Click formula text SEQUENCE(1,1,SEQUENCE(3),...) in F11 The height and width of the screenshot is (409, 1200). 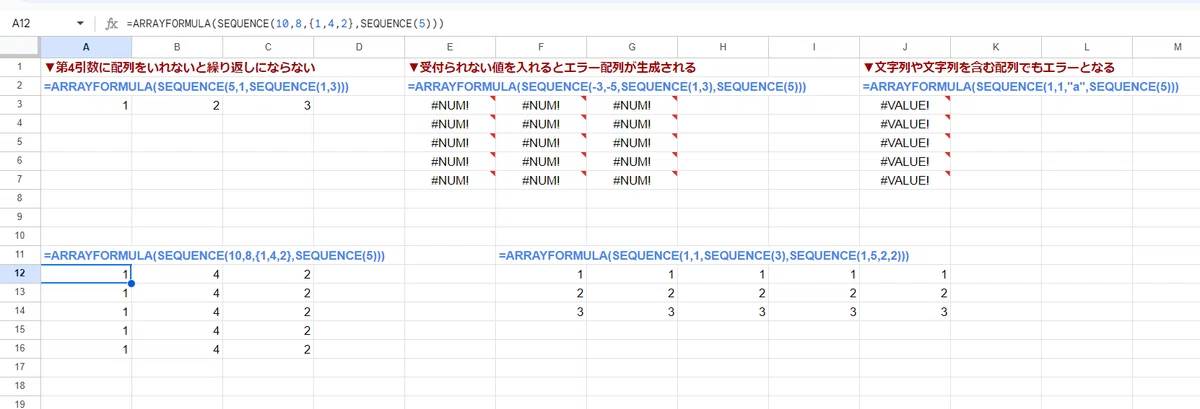pyautogui.click(x=704, y=256)
